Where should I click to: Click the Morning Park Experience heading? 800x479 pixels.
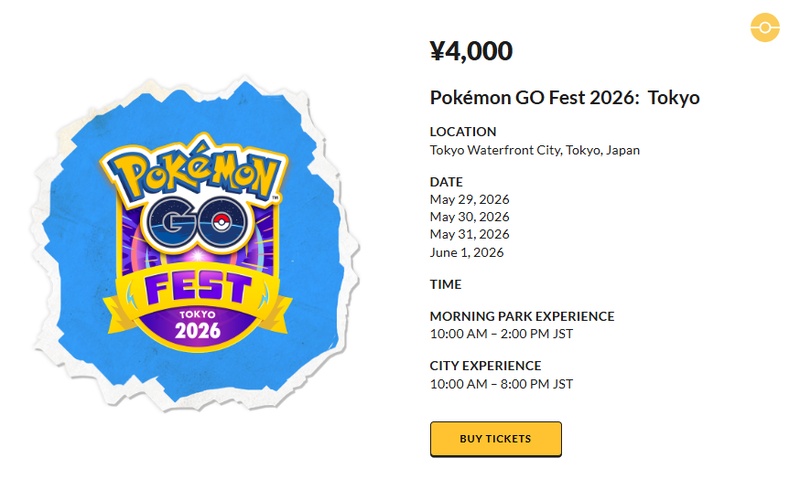click(x=522, y=316)
